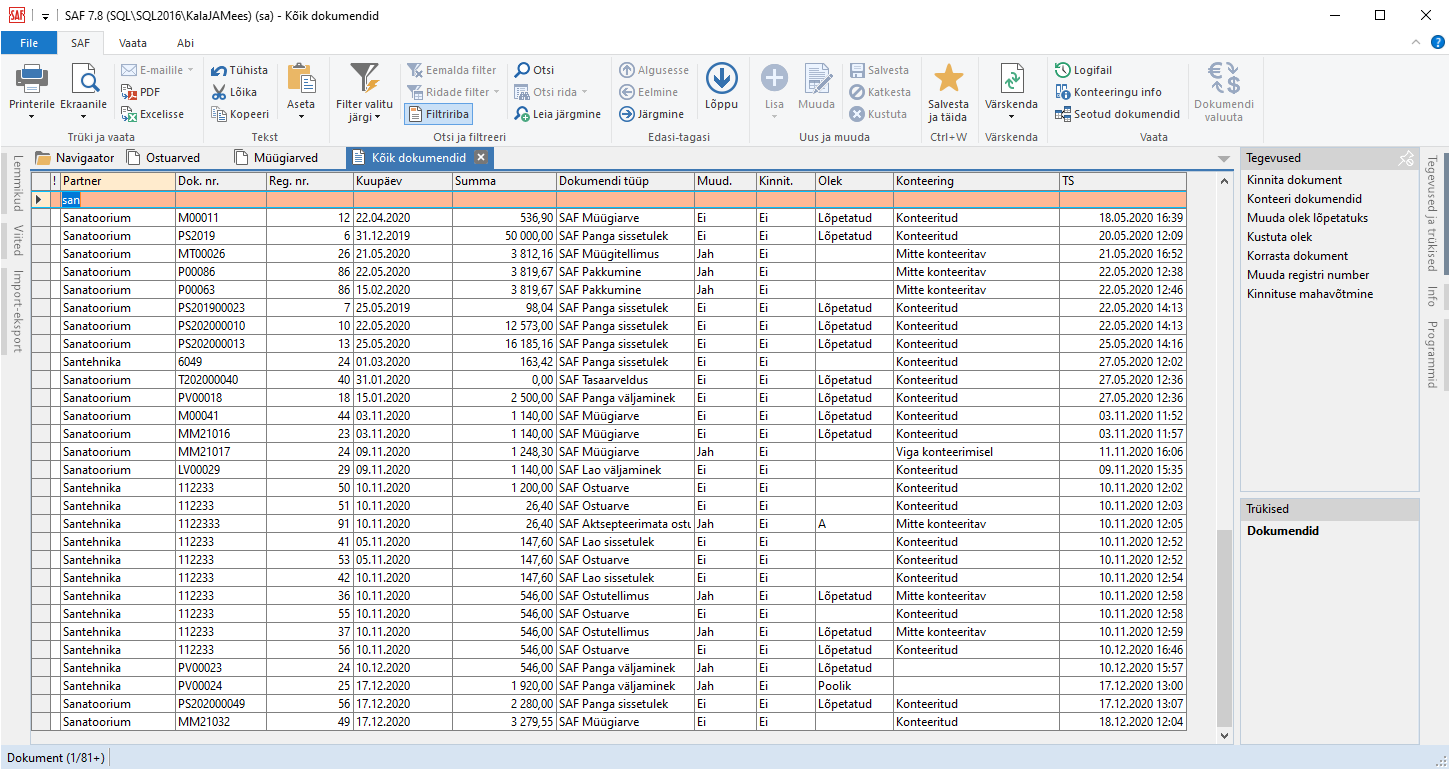Click the 'Poolik' status cell

854,686
